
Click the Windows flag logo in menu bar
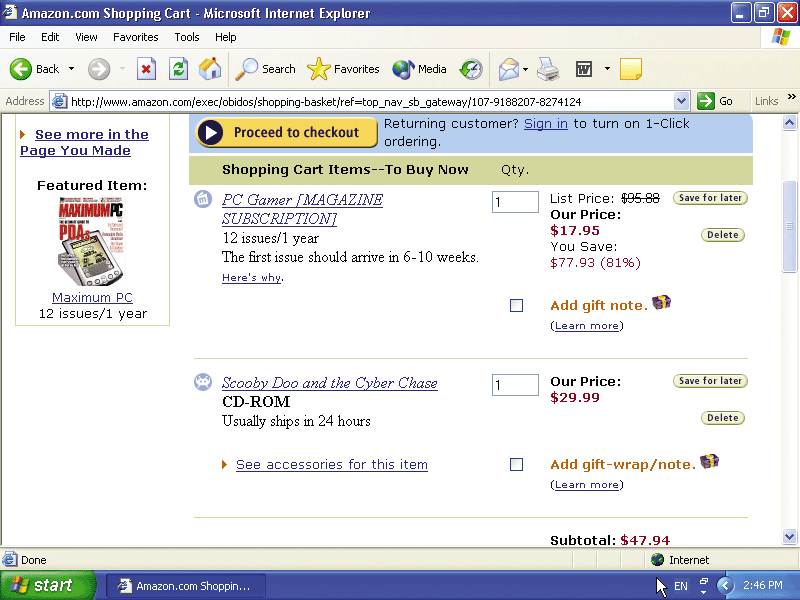pyautogui.click(x=781, y=37)
